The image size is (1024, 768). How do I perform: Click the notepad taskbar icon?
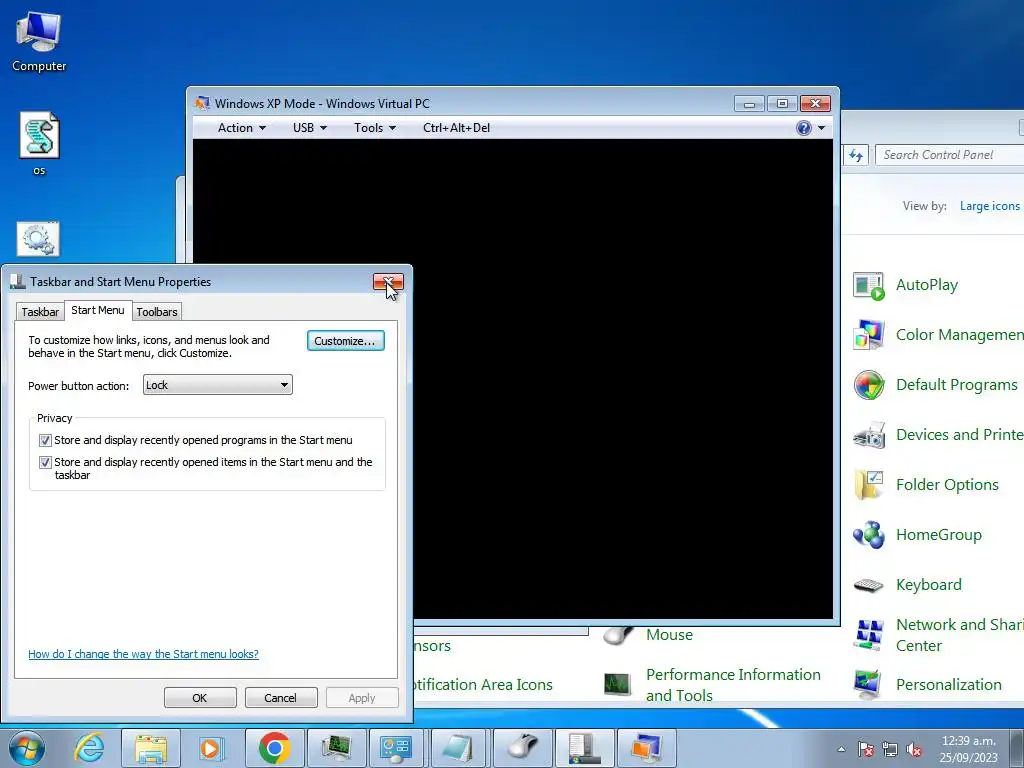(458, 748)
